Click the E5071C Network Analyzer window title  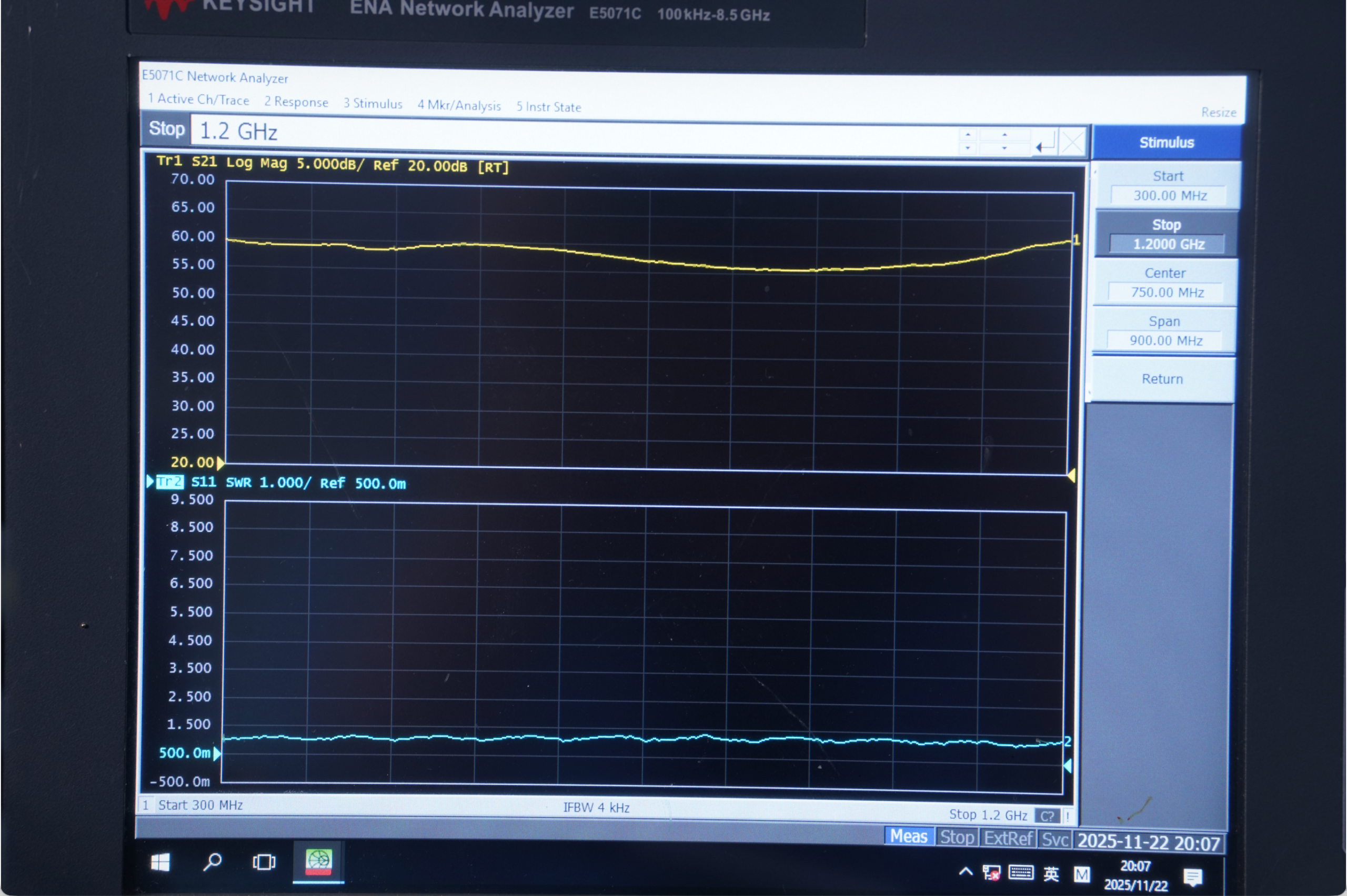tap(215, 77)
